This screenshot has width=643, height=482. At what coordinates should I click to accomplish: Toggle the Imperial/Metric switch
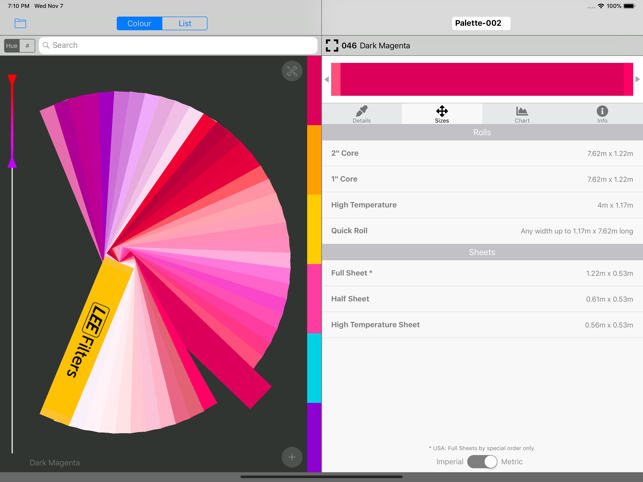(482, 462)
